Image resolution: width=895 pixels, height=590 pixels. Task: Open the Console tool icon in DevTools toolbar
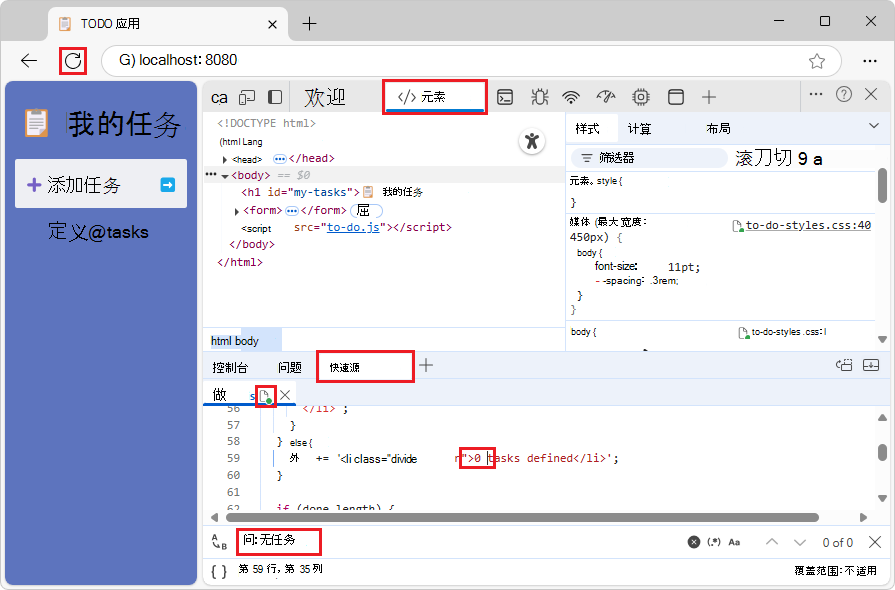click(x=506, y=97)
